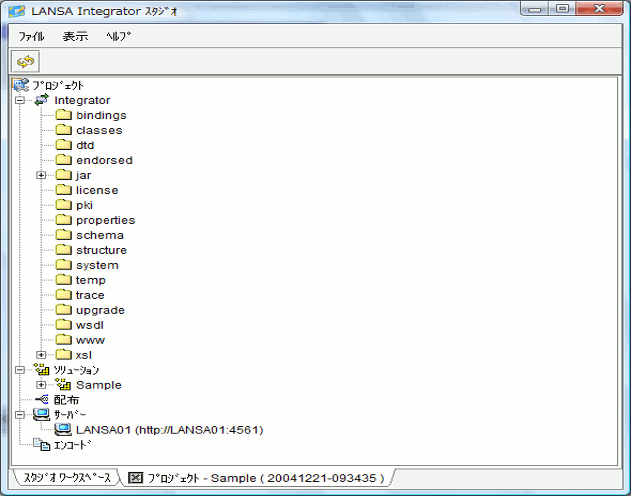Switch to スタジオ ワークスペース tab
Image resolution: width=631 pixels, height=496 pixels.
[67, 478]
